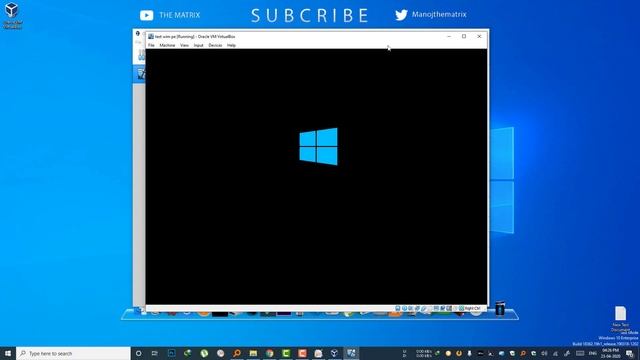The image size is (640, 360).
Task: Click the optical drive status icon
Action: tap(404, 308)
